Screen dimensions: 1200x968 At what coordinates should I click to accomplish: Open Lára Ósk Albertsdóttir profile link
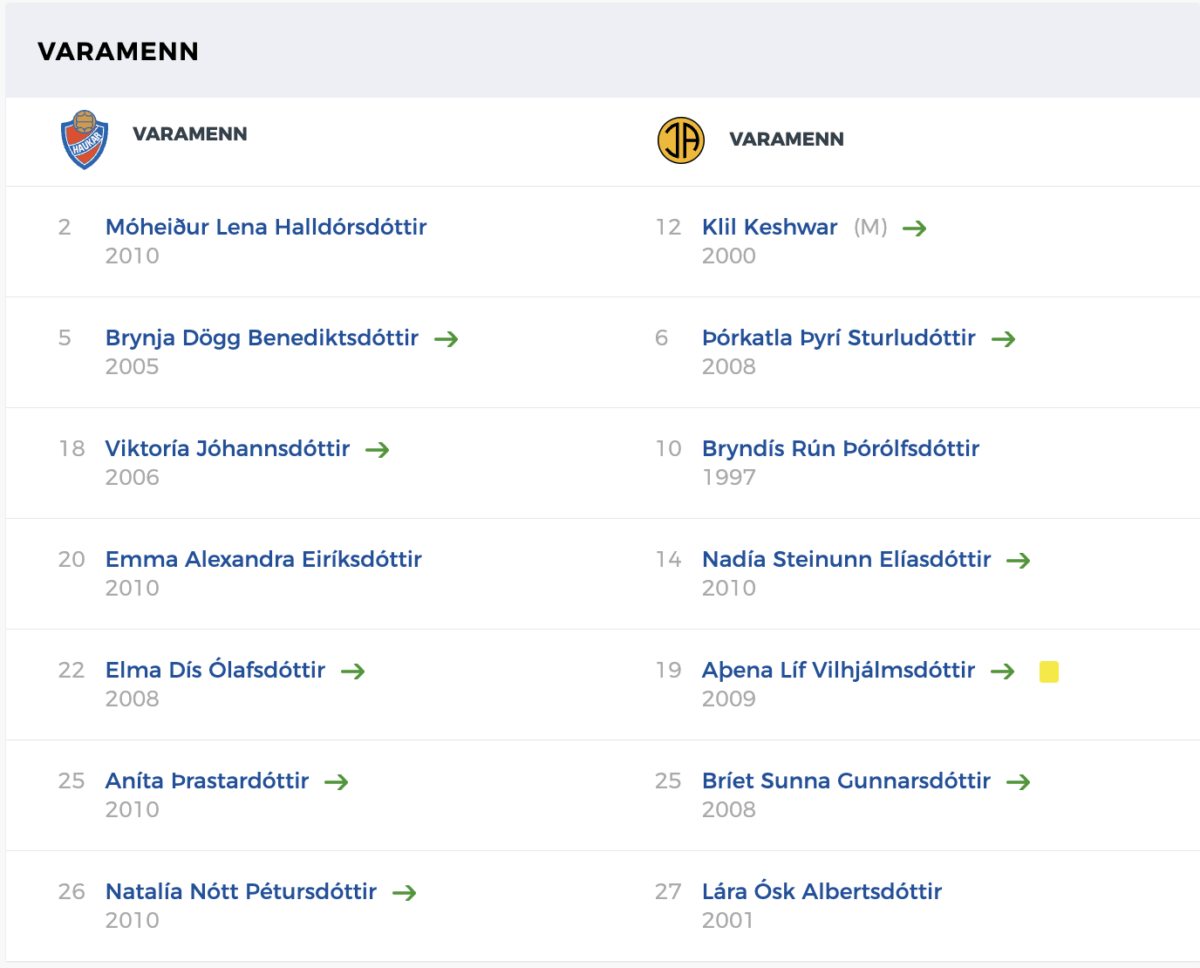[x=822, y=891]
